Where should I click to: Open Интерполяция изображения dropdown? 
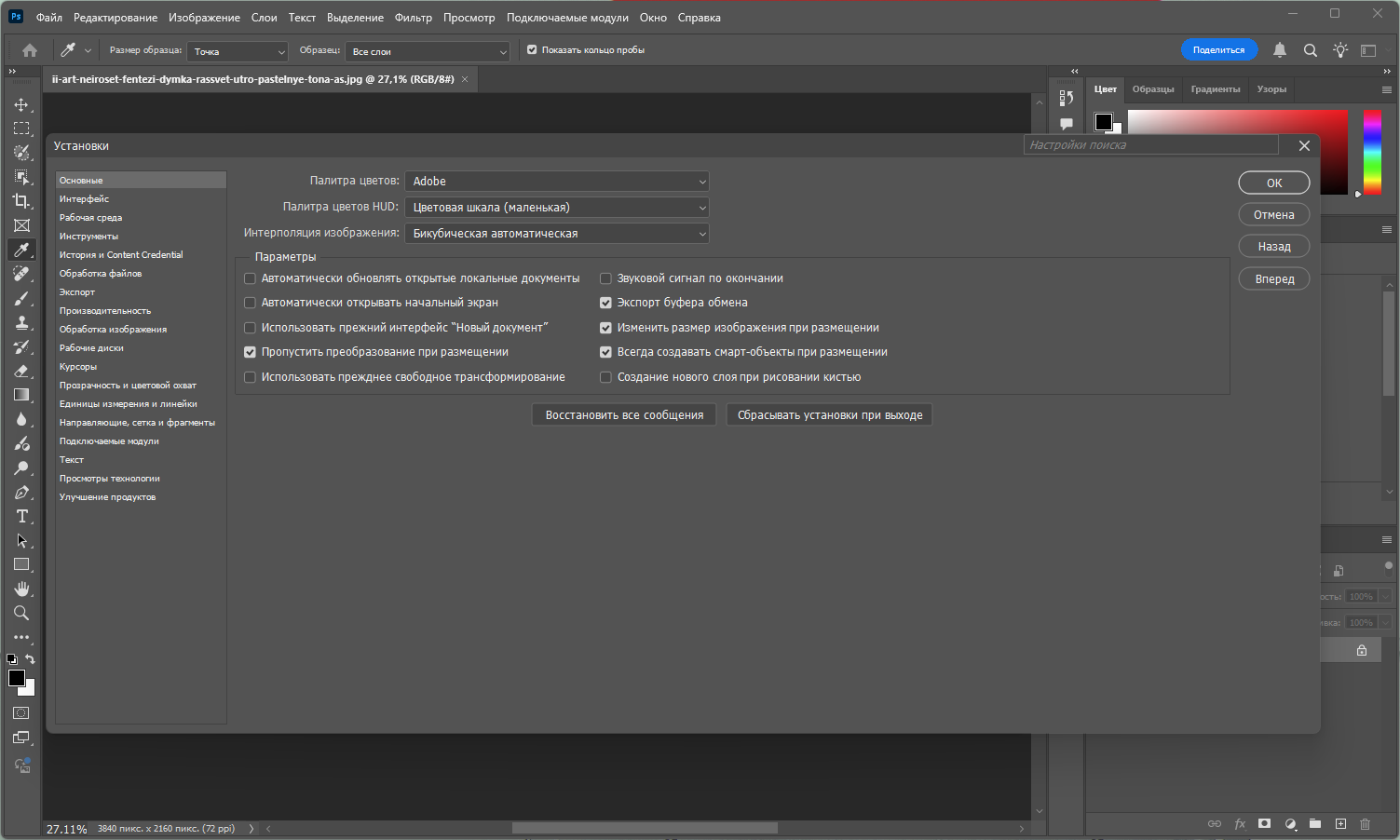coord(557,234)
